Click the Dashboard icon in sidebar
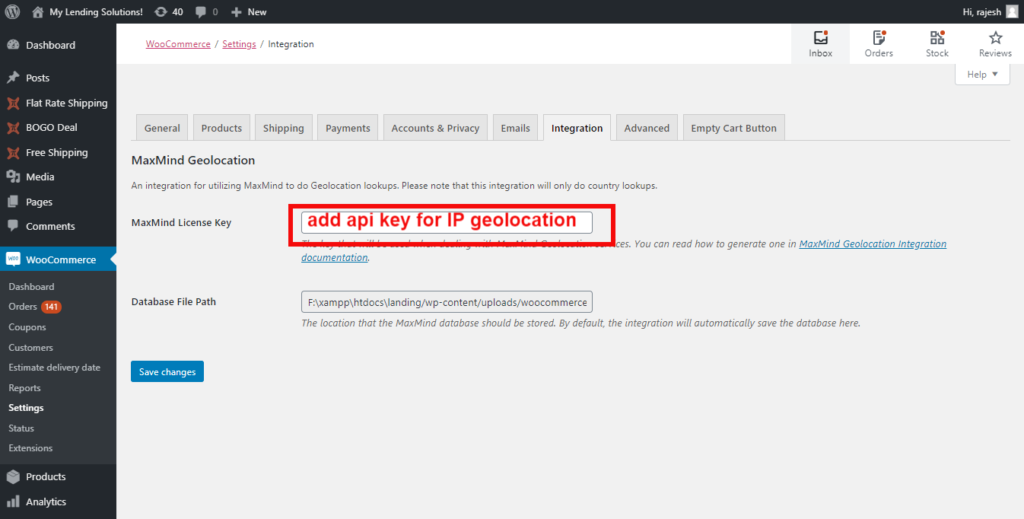 point(13,45)
